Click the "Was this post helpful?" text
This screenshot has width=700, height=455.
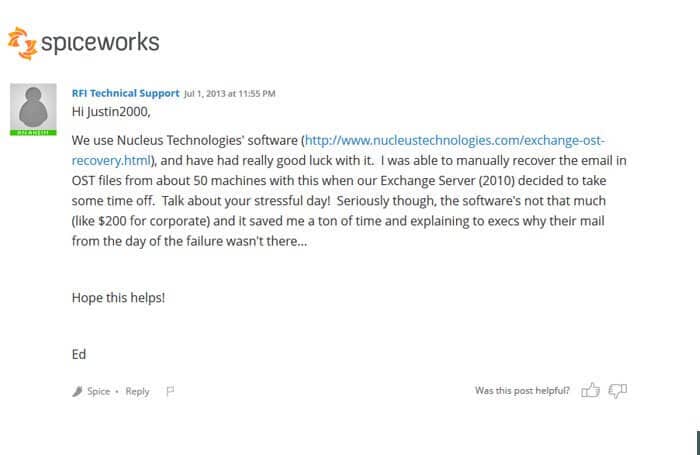tap(522, 391)
